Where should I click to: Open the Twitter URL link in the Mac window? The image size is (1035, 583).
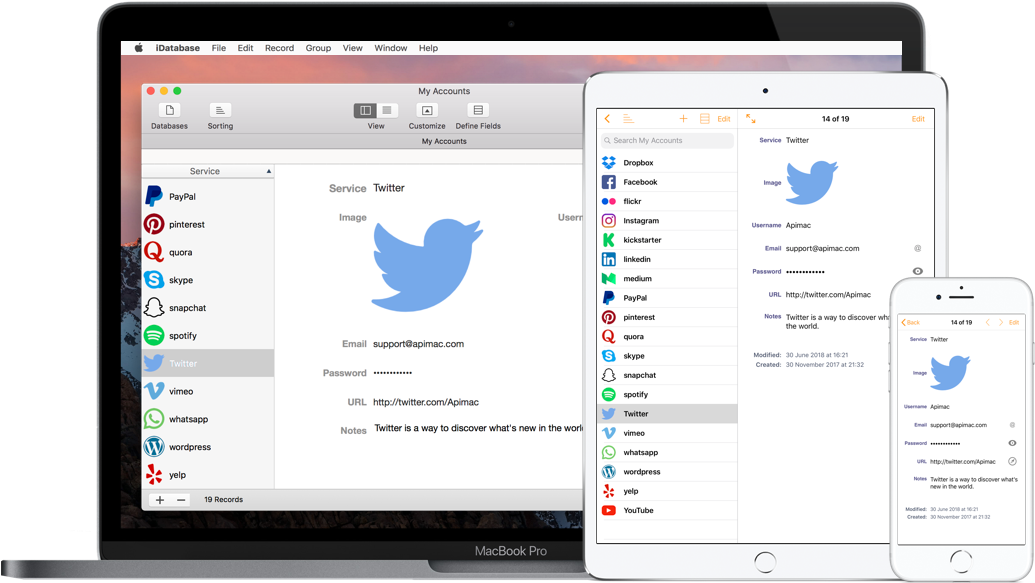[x=426, y=402]
